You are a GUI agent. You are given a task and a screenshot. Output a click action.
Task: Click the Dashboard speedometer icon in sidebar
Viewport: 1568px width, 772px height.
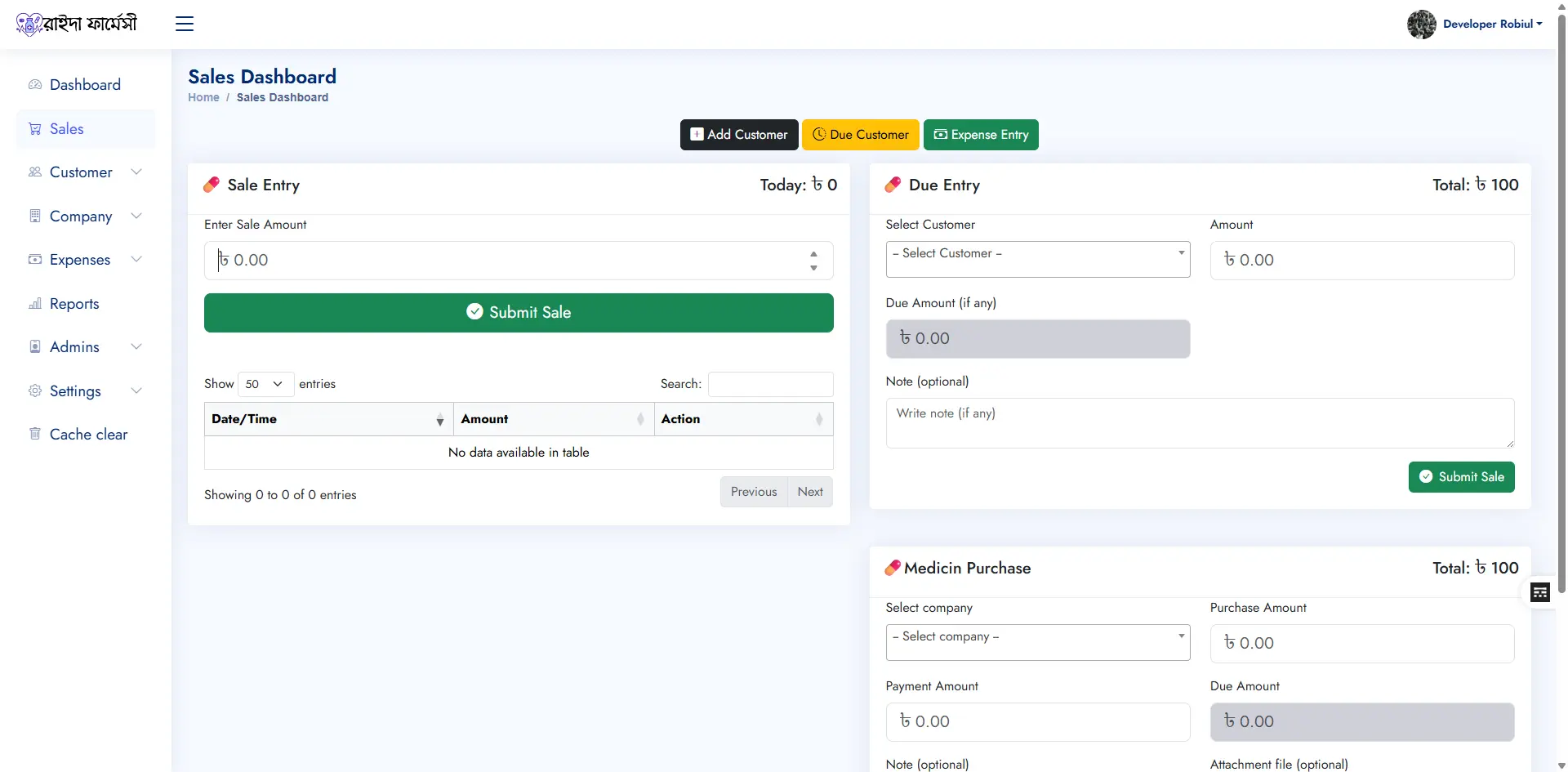(35, 85)
